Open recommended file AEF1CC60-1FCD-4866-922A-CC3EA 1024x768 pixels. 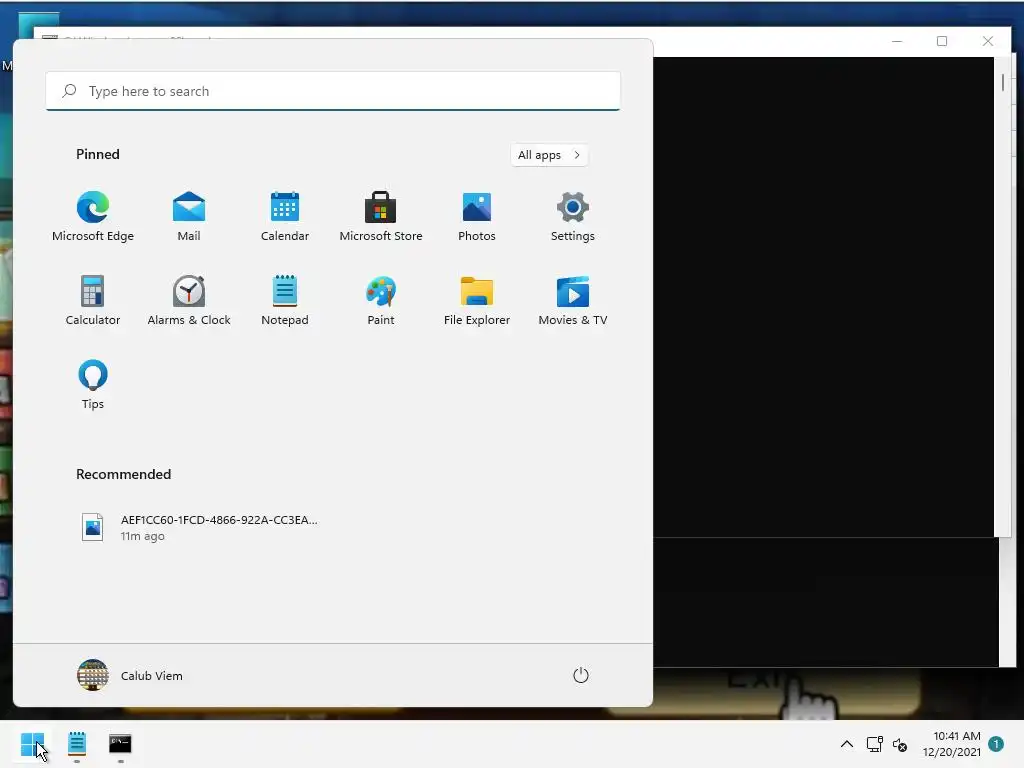point(199,528)
